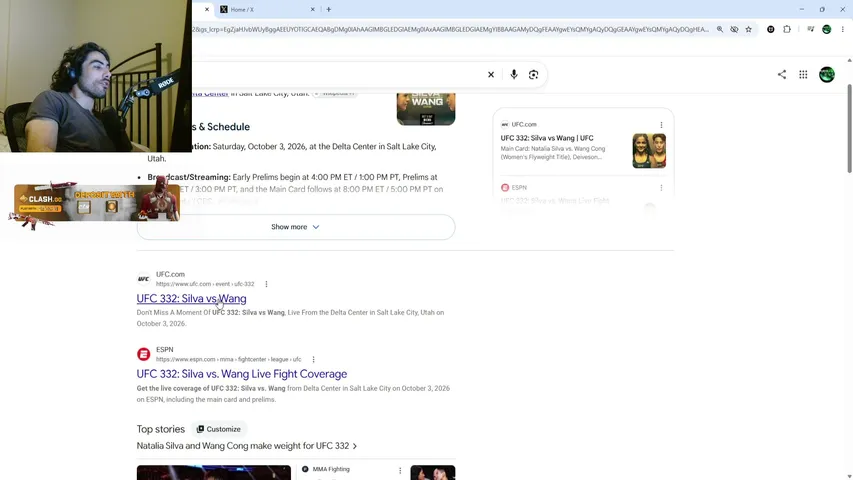
Task: Open the UFC 332: Silva vs Wang link
Action: click(191, 298)
